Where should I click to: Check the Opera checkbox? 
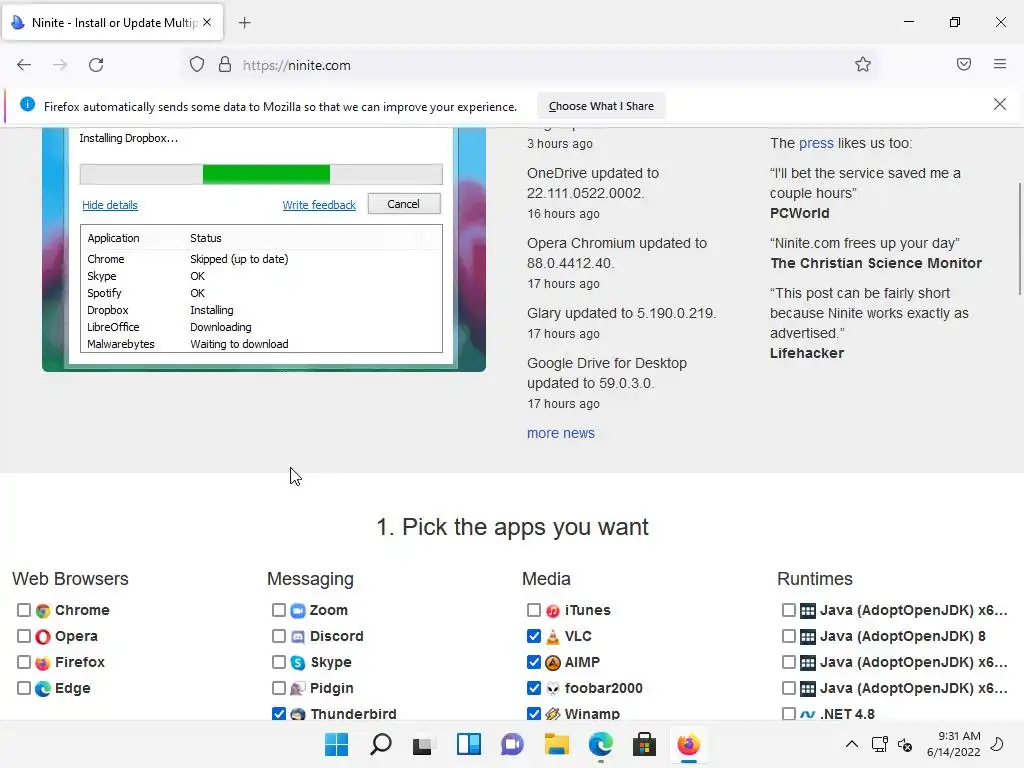coord(24,636)
